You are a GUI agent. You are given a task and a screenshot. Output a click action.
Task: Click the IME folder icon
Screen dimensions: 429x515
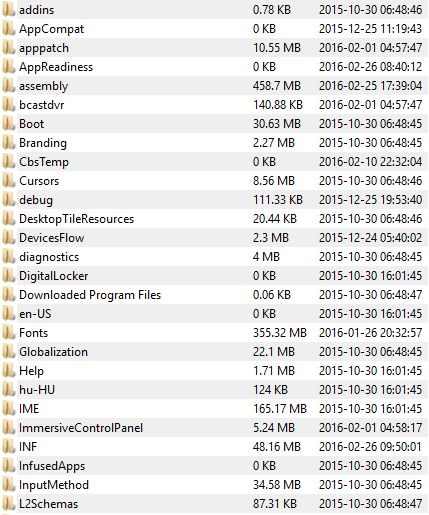tap(8, 409)
